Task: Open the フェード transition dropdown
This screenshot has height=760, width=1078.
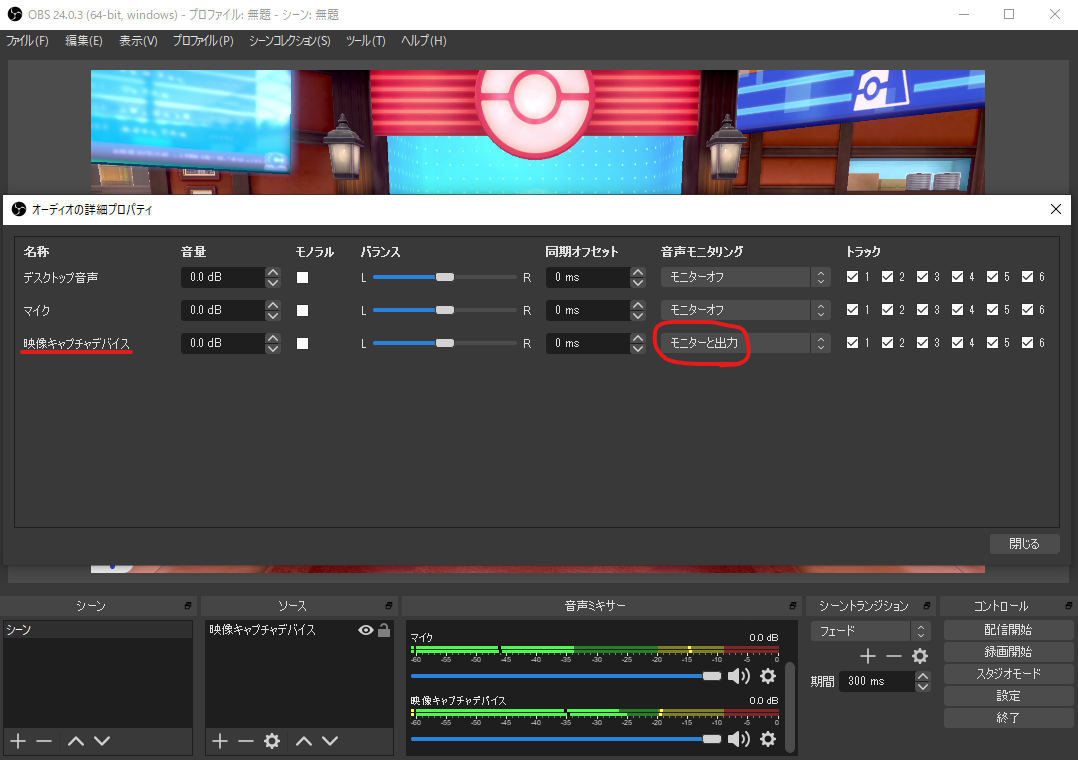Action: pos(870,631)
